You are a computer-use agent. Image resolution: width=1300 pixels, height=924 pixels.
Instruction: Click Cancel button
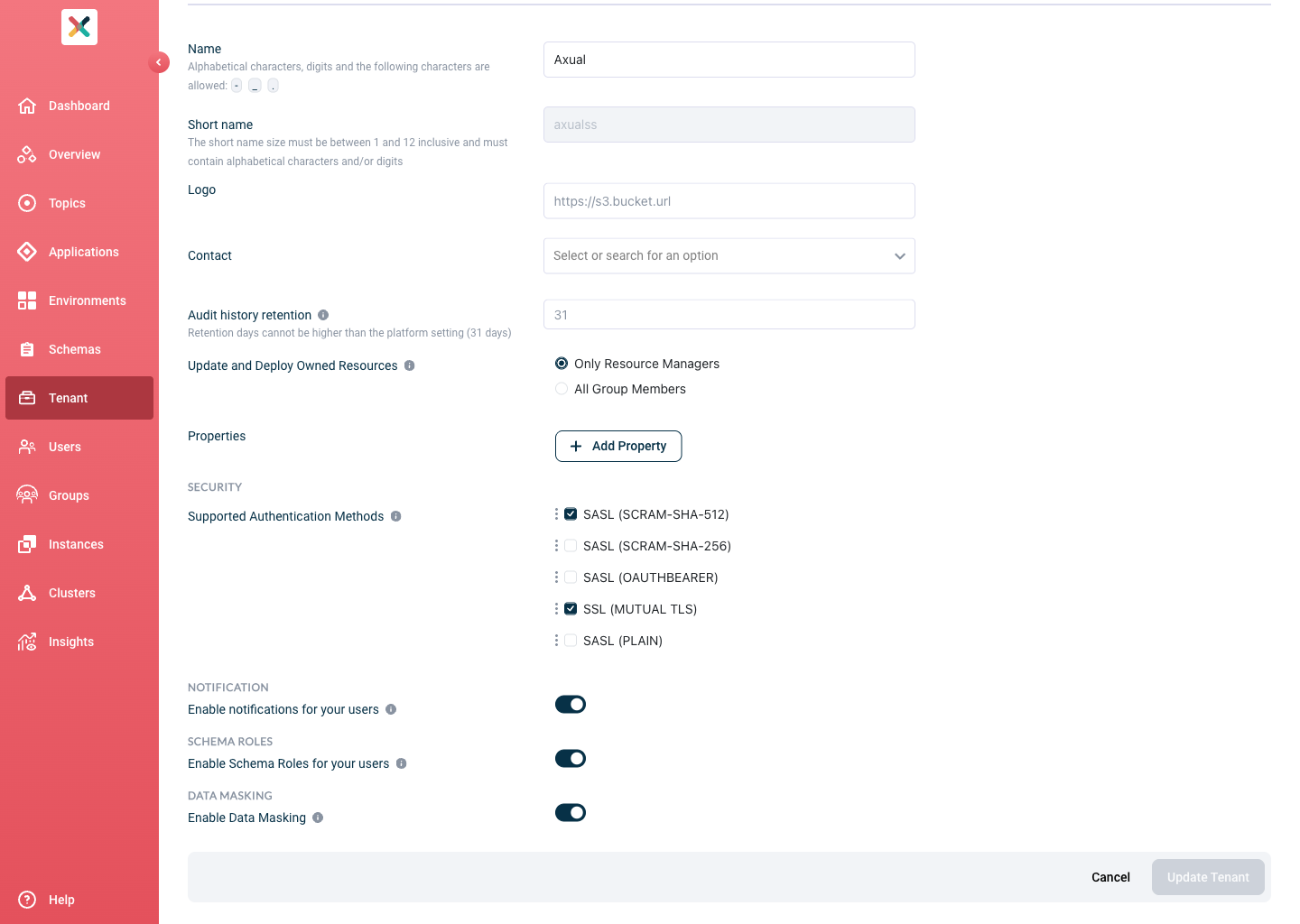pyautogui.click(x=1110, y=877)
